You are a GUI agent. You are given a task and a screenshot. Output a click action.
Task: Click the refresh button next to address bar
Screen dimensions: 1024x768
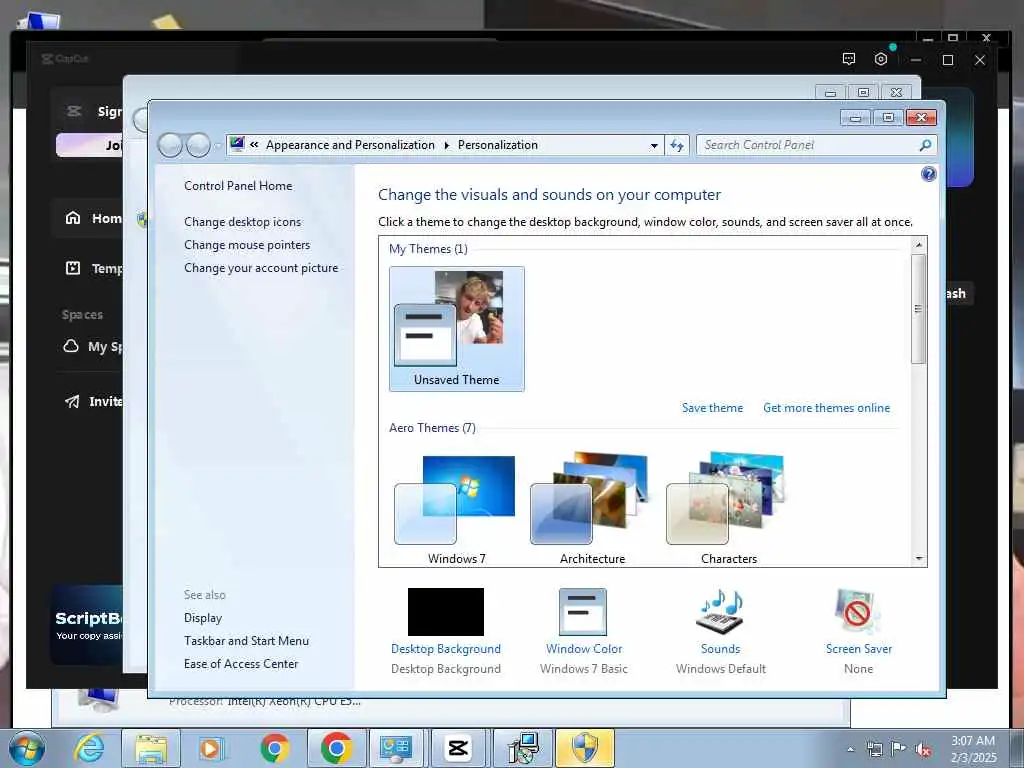(x=677, y=145)
